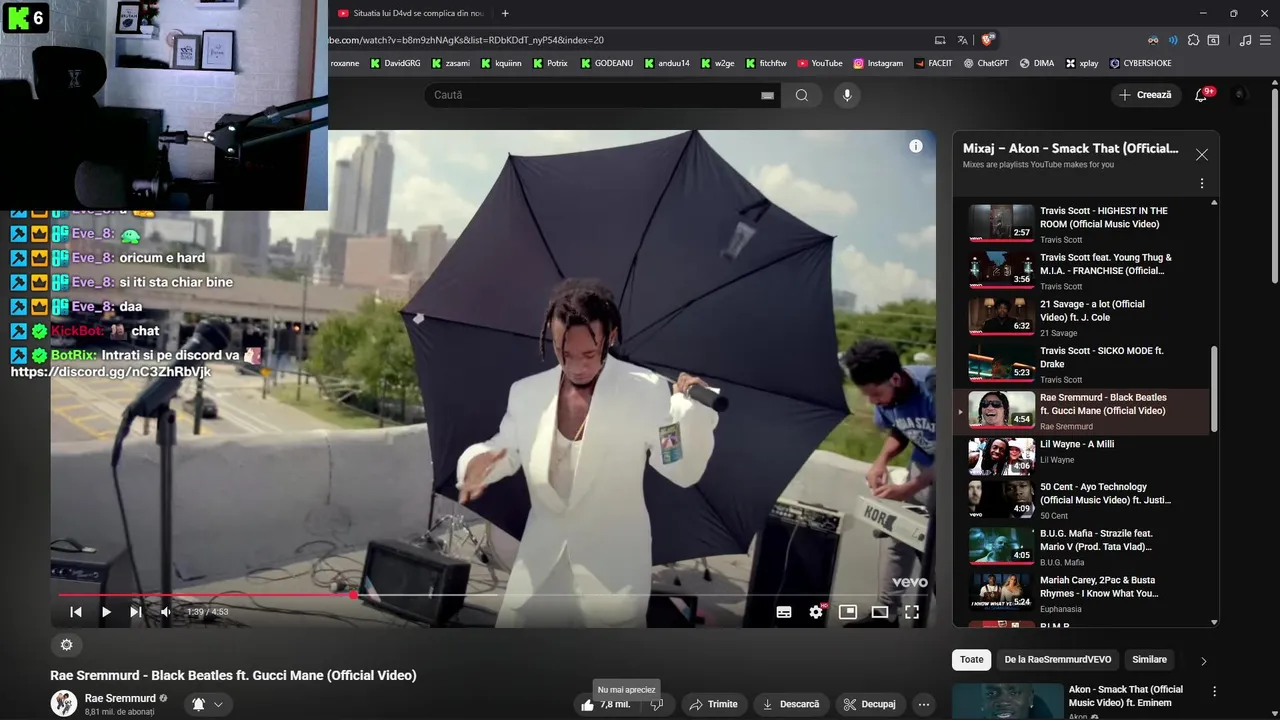Open notification bell dropdown for Rae Sremmurd
1280x720 pixels.
point(207,704)
